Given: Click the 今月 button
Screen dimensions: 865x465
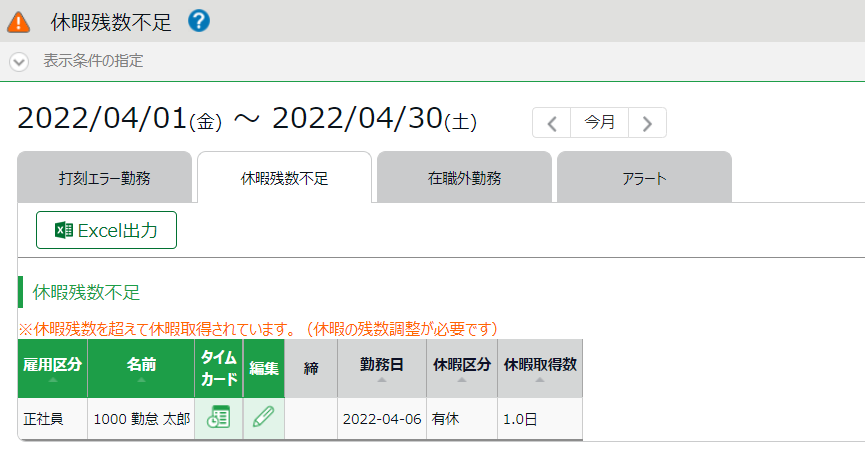Looking at the screenshot, I should [x=600, y=122].
